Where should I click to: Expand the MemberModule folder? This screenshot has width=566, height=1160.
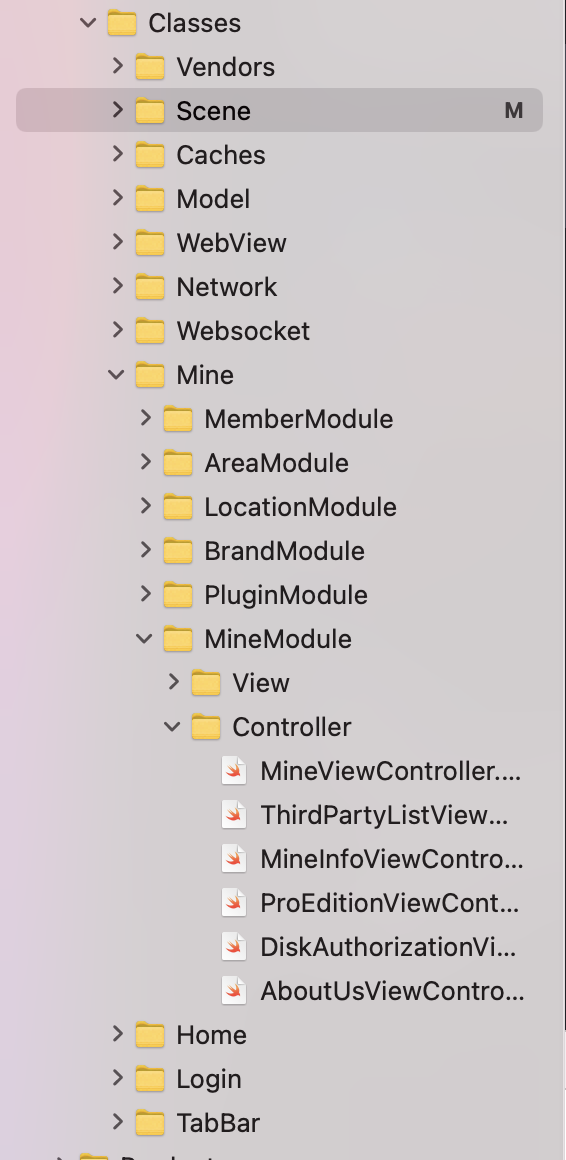coord(145,418)
